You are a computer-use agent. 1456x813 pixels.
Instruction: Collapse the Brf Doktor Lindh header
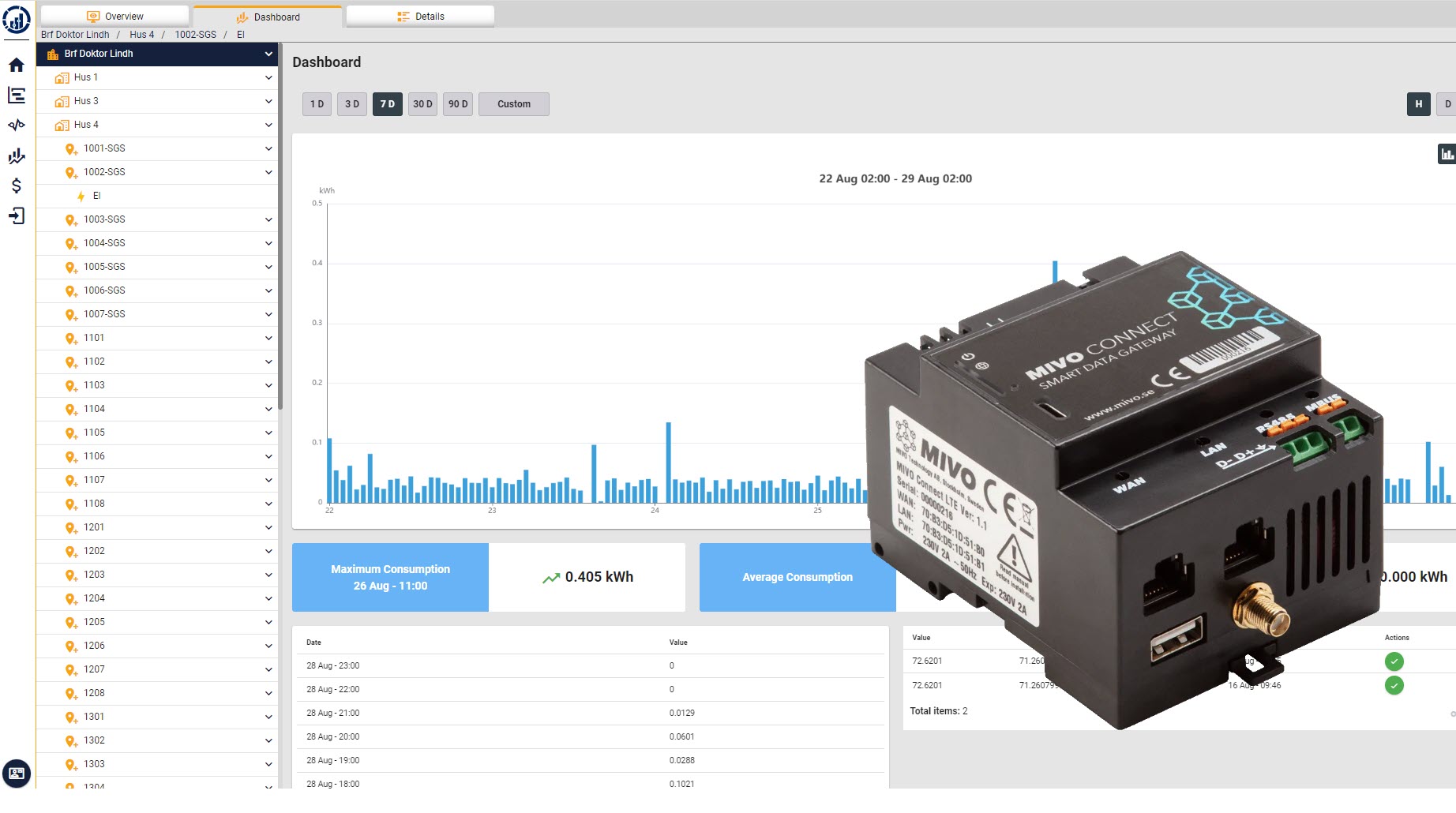(268, 54)
